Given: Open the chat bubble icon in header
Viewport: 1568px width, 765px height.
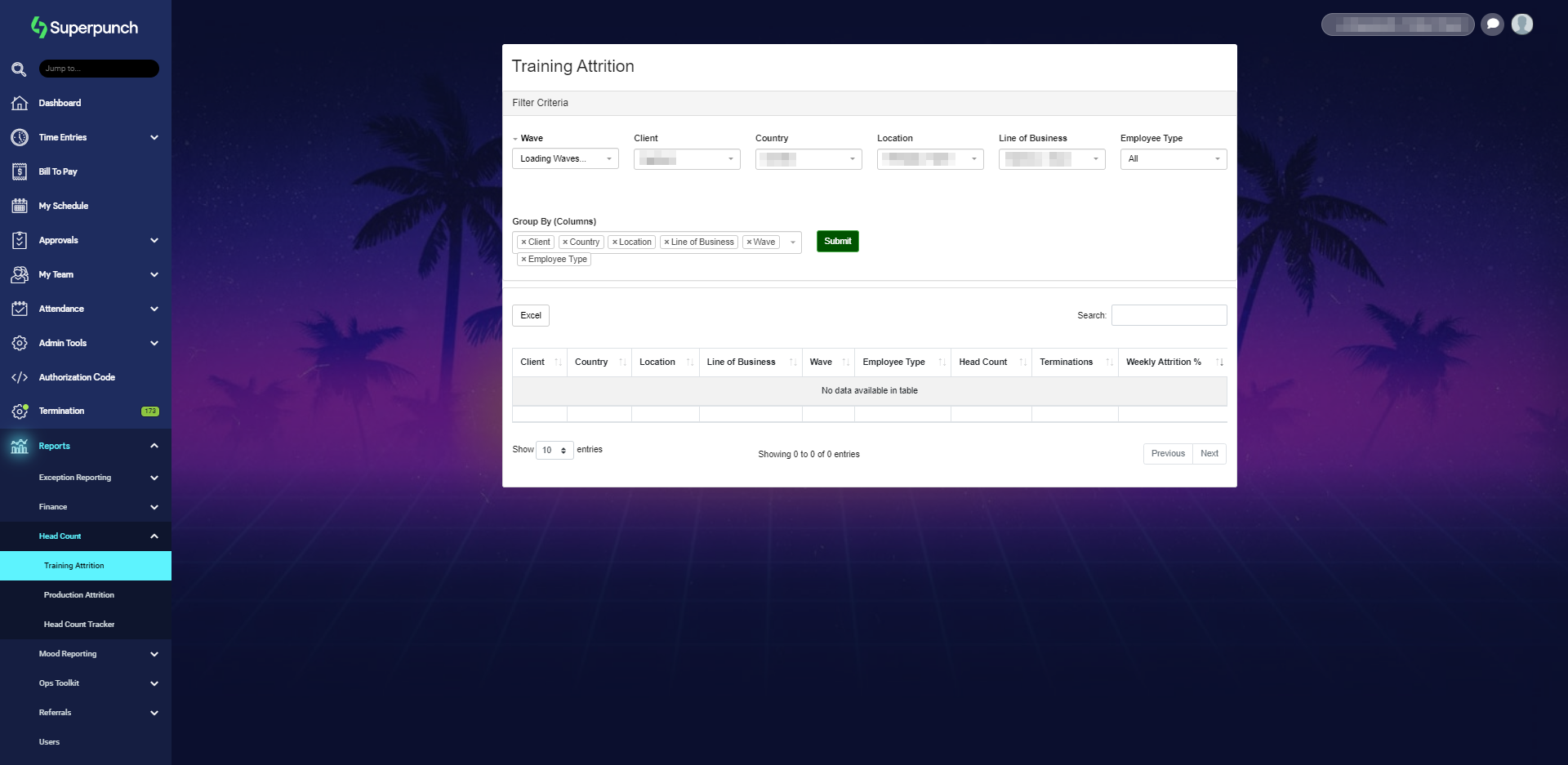Looking at the screenshot, I should tap(1492, 24).
